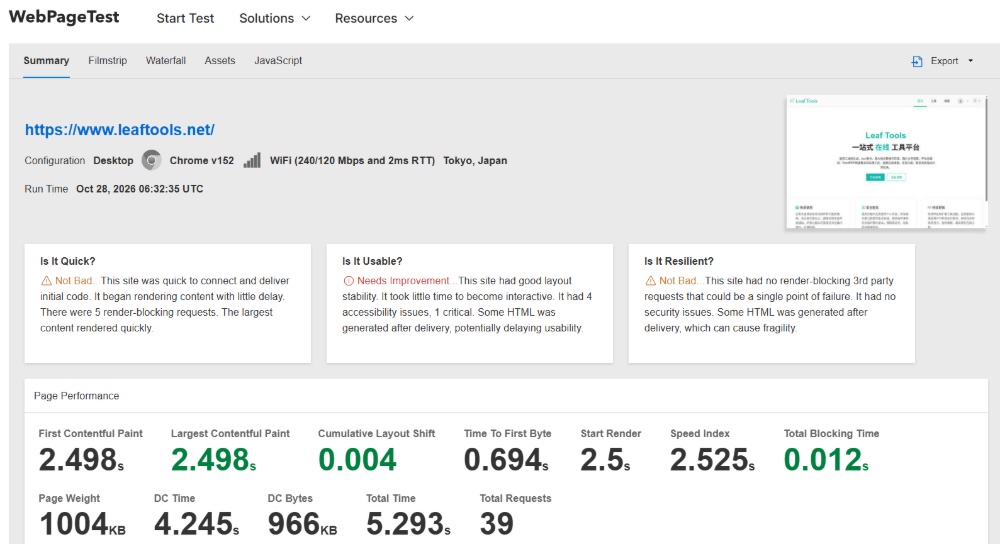The width and height of the screenshot is (1000, 544).
Task: Click the warning triangle under Is It Resilient
Action: [650, 281]
